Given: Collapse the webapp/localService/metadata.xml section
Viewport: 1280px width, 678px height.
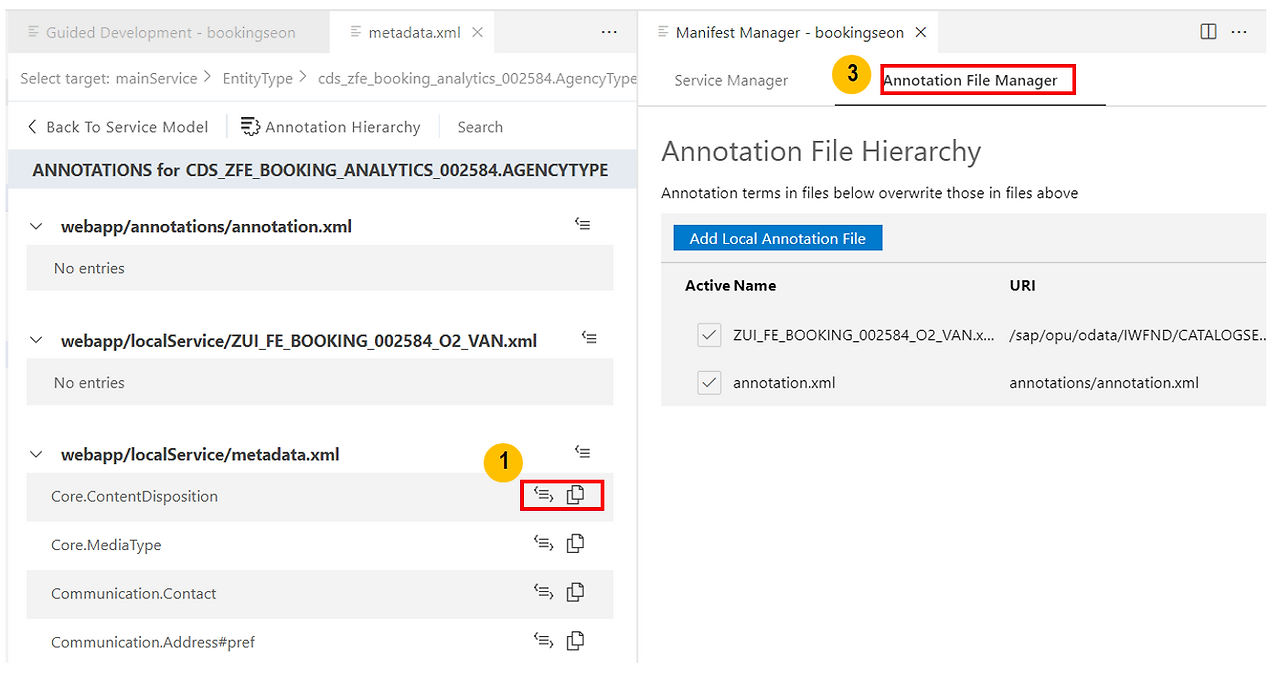Looking at the screenshot, I should [36, 453].
